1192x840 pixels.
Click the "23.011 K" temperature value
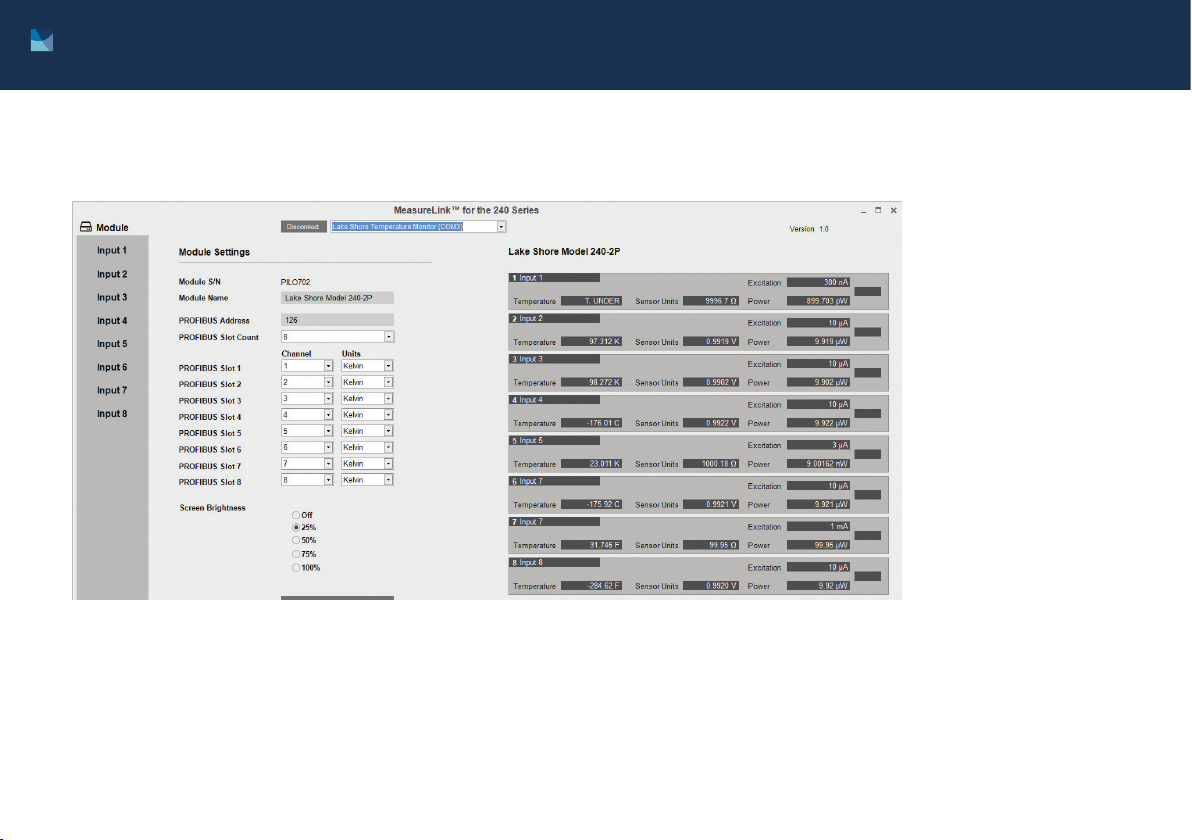(591, 464)
